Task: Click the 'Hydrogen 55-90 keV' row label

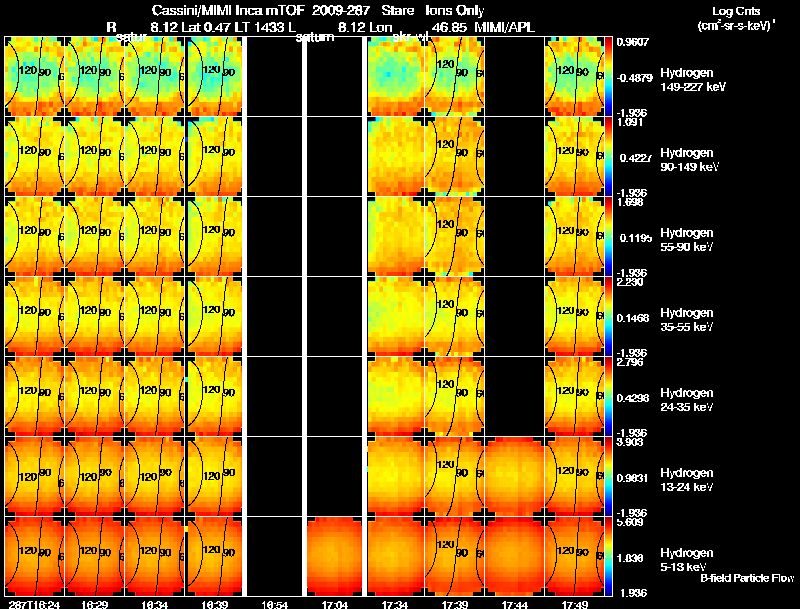Action: click(687, 240)
